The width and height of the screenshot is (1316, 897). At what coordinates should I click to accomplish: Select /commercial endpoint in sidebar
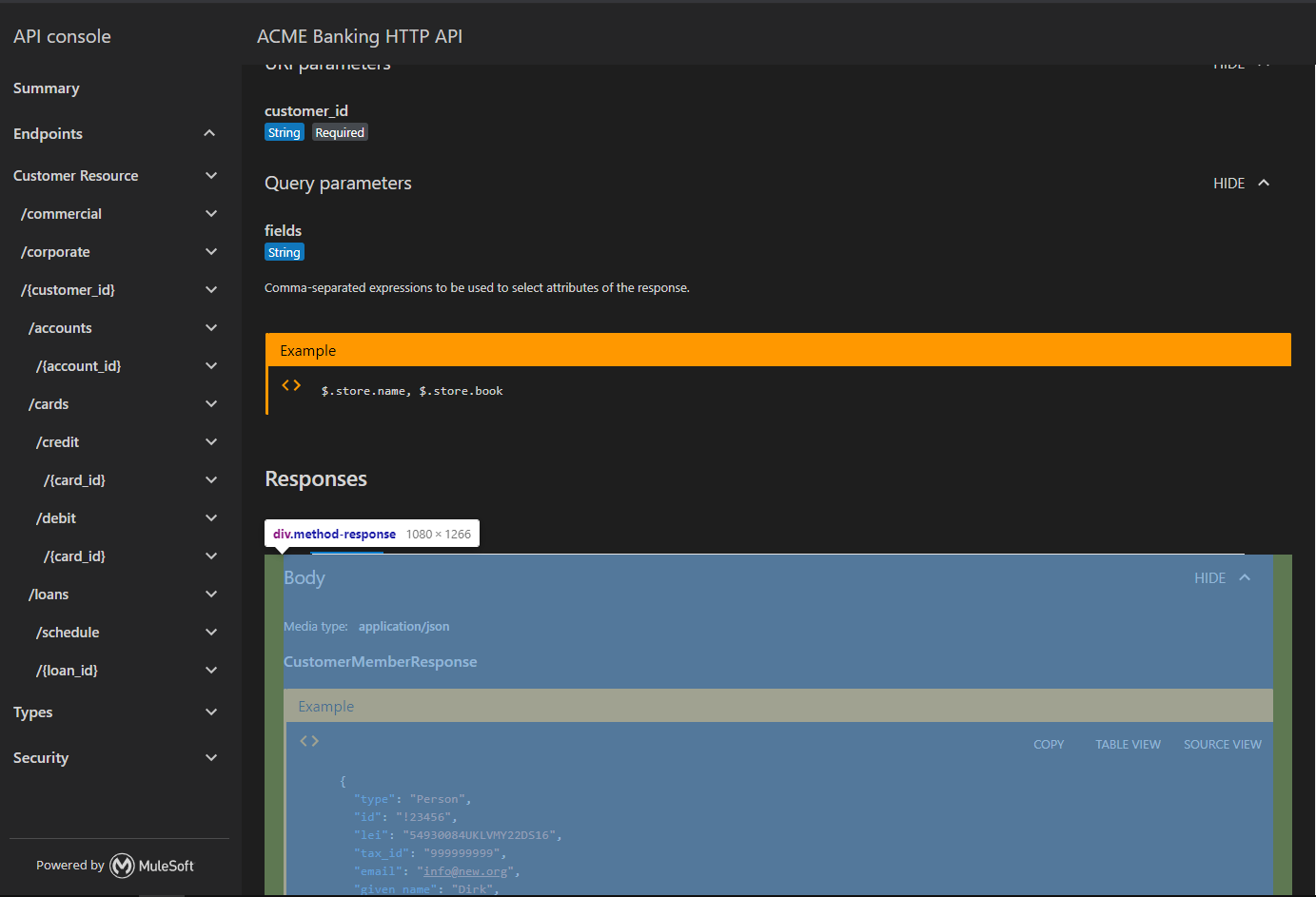click(x=61, y=214)
